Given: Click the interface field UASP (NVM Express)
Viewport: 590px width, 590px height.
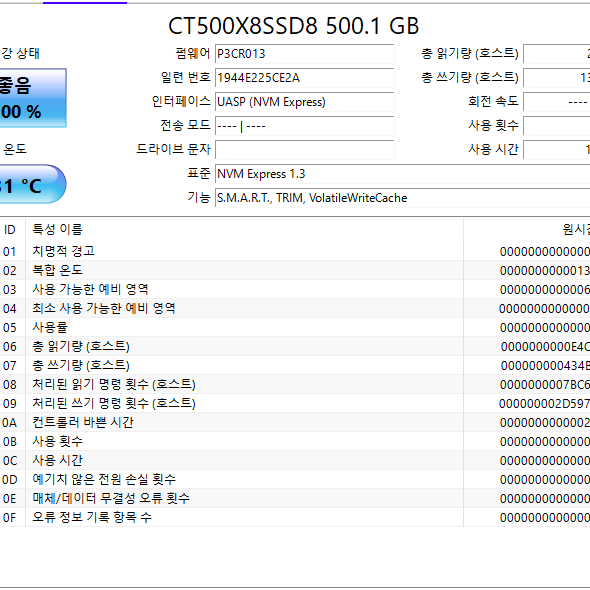Looking at the screenshot, I should point(304,102).
